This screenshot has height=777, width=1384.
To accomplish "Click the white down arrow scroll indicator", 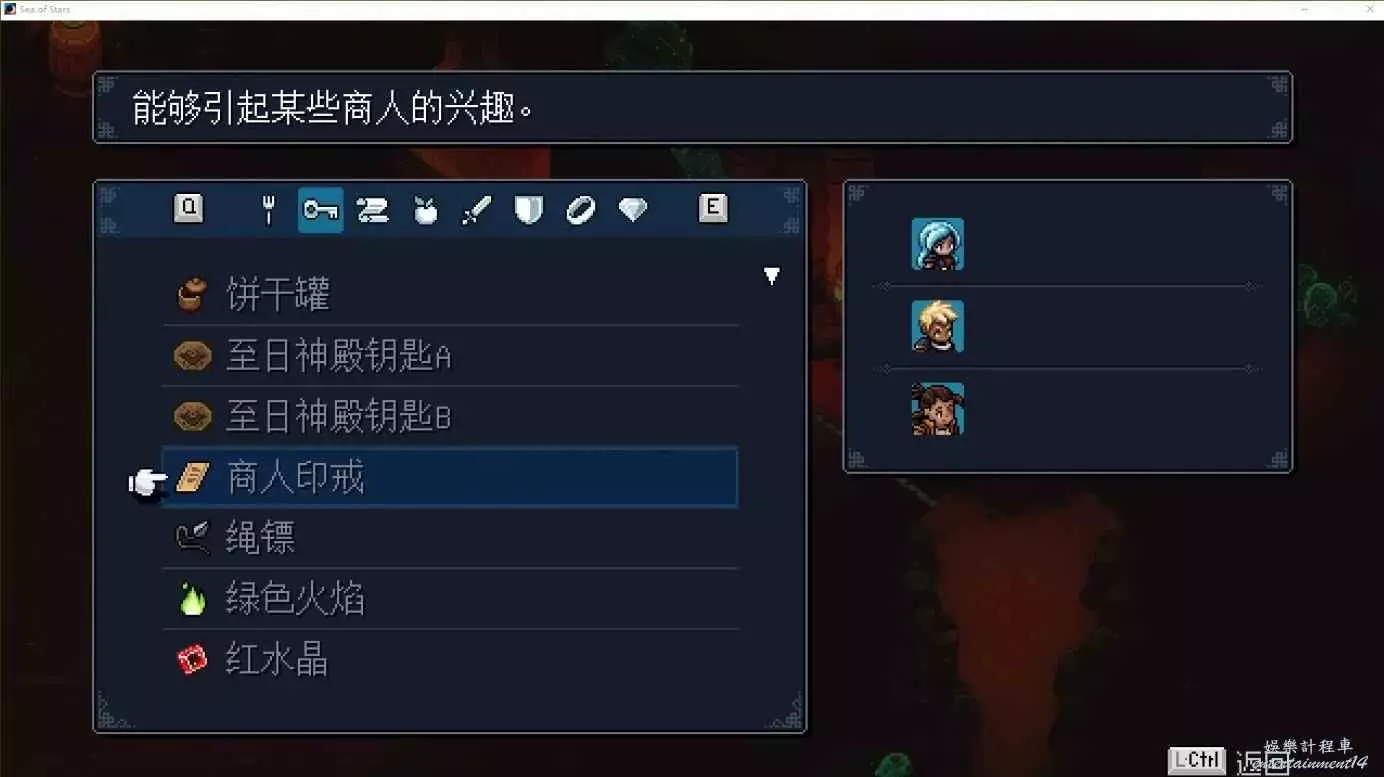I will click(771, 276).
